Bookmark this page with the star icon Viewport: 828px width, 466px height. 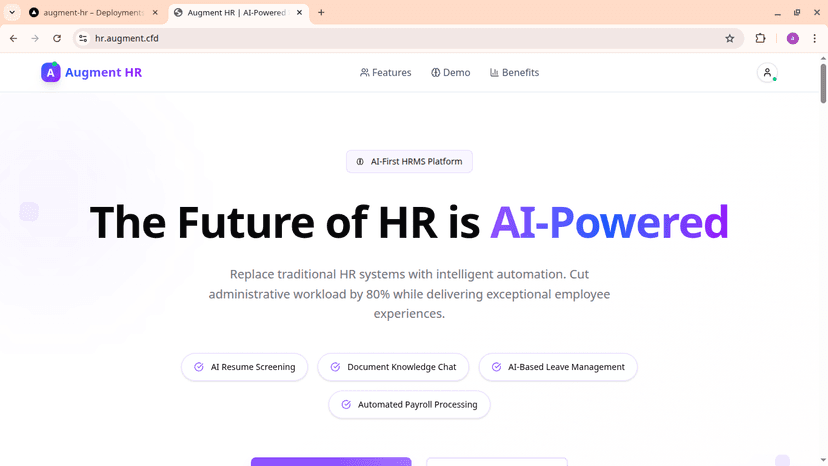click(x=730, y=38)
